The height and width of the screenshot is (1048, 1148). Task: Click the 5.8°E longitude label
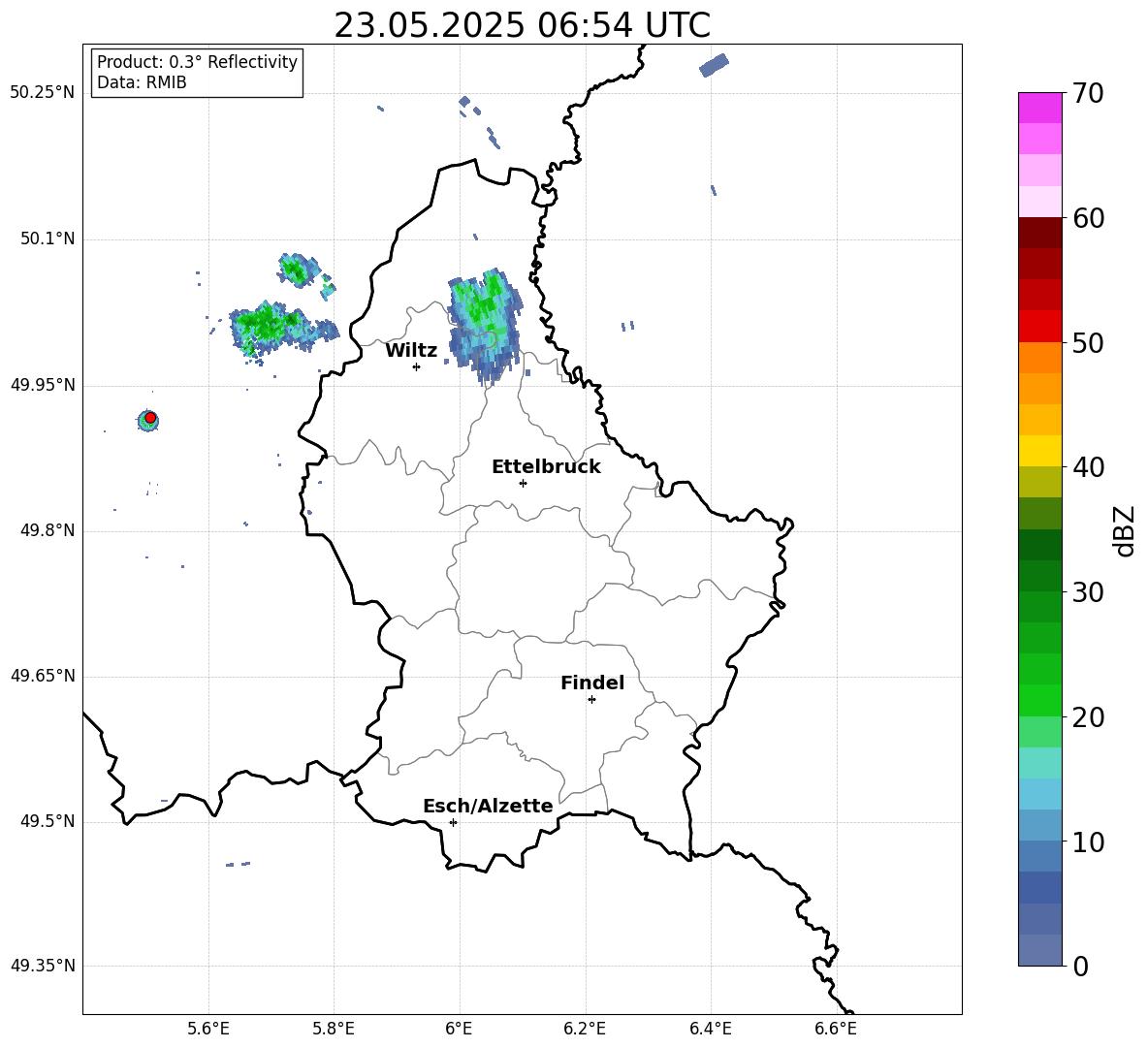(334, 1029)
